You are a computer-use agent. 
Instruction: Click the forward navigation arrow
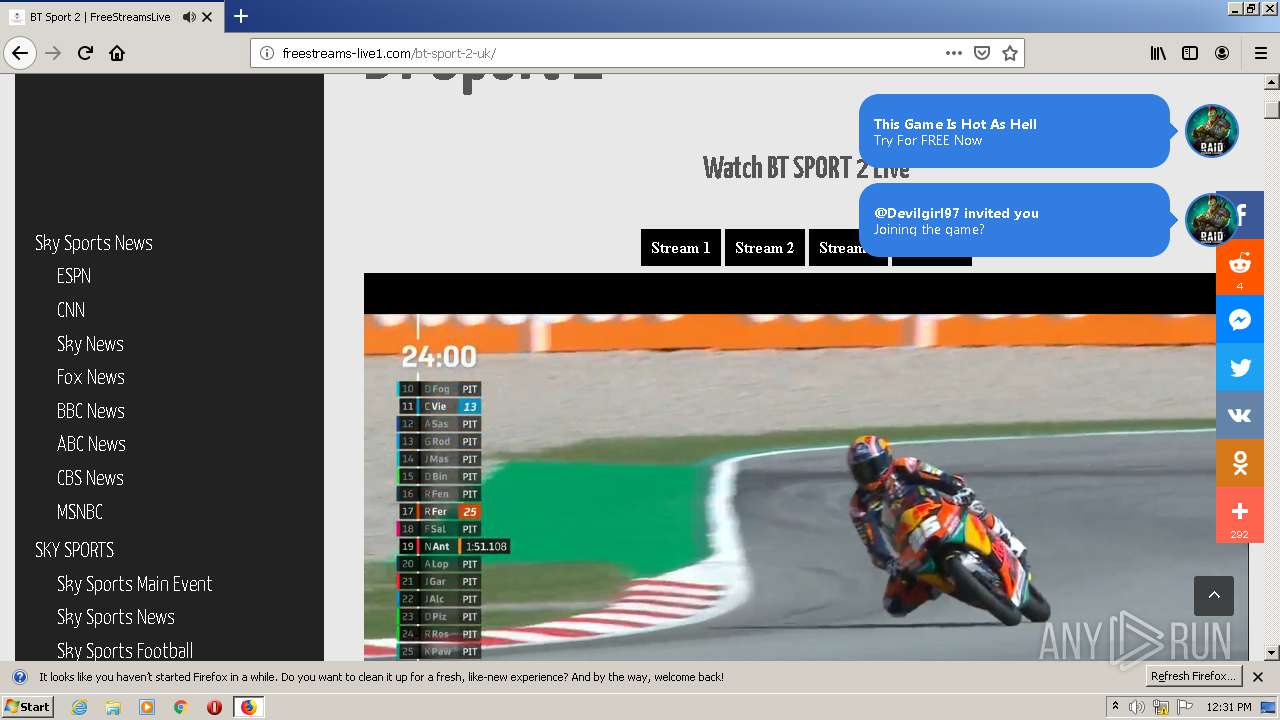(53, 53)
